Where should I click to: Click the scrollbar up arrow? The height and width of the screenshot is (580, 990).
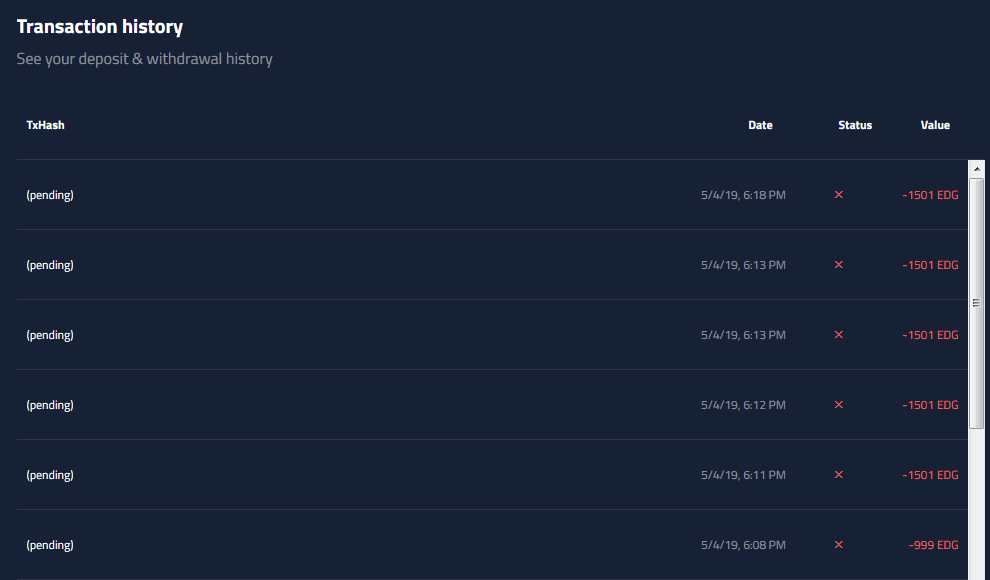pyautogui.click(x=977, y=168)
